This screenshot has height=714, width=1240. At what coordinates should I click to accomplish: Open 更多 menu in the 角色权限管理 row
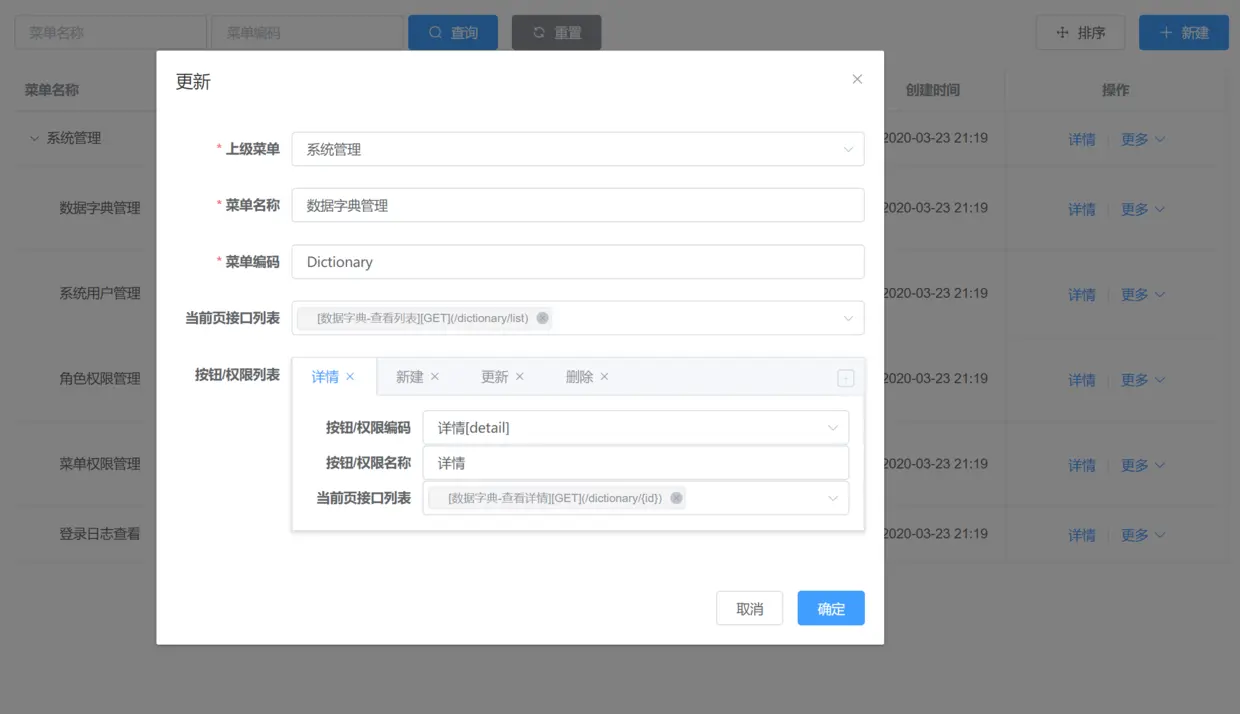[1143, 380]
